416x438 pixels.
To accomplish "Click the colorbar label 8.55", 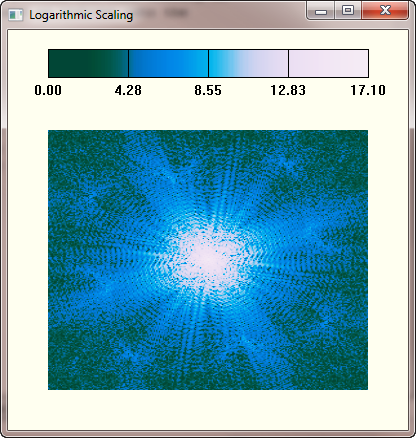I will click(x=208, y=90).
